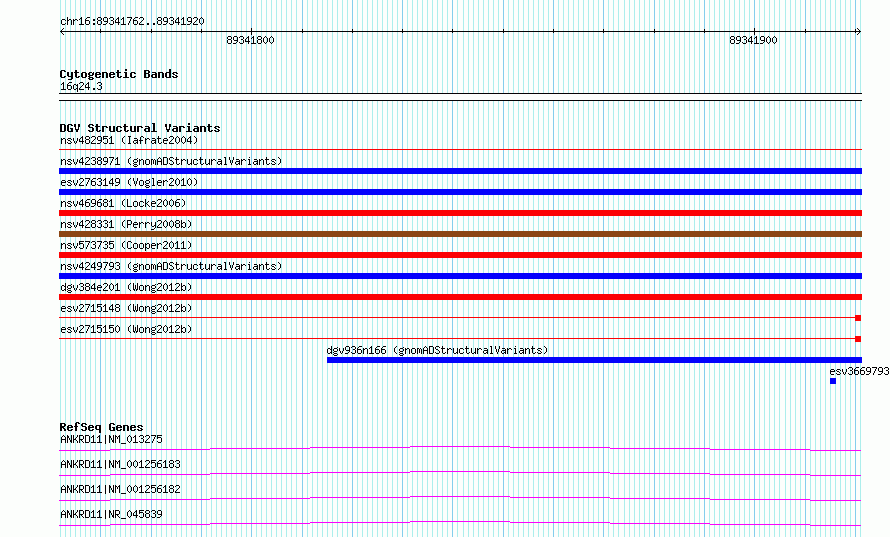Open variant esv2715150 (Wong2012b)
890x537 pixels.
tap(126, 329)
